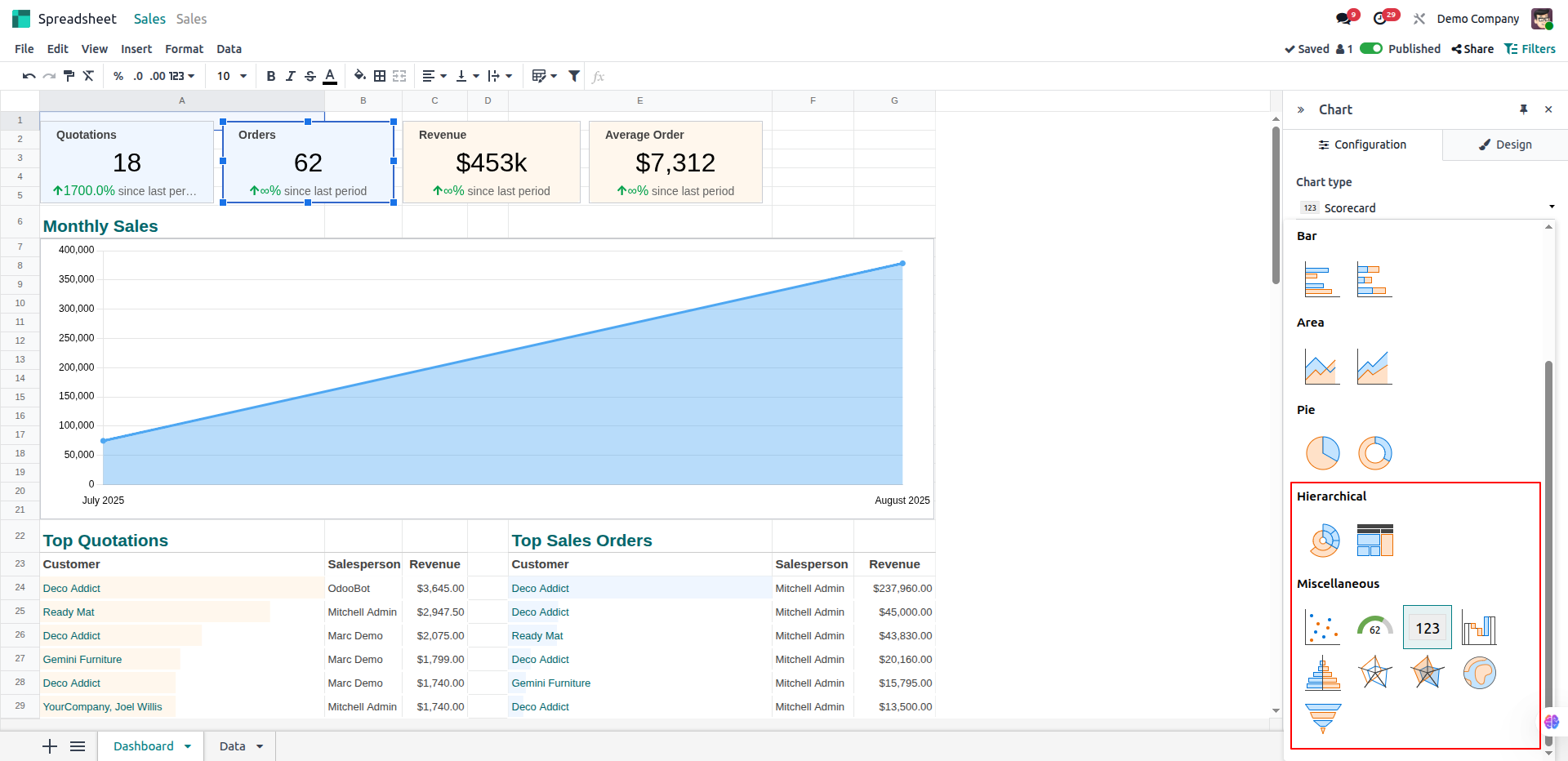This screenshot has height=761, width=1568.
Task: Activate the paint format tool
Action: click(69, 76)
